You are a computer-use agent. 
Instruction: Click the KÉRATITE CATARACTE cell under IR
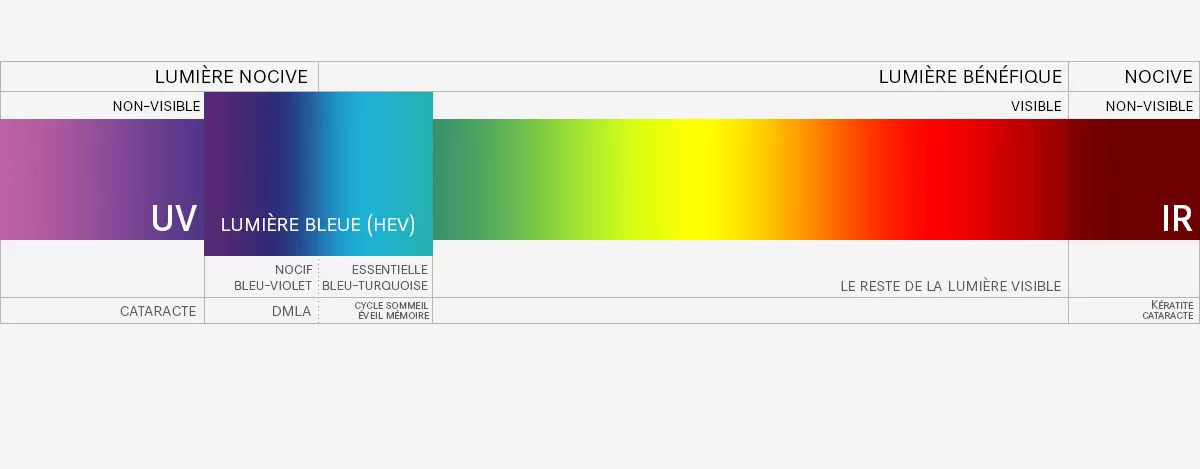click(x=1167, y=311)
